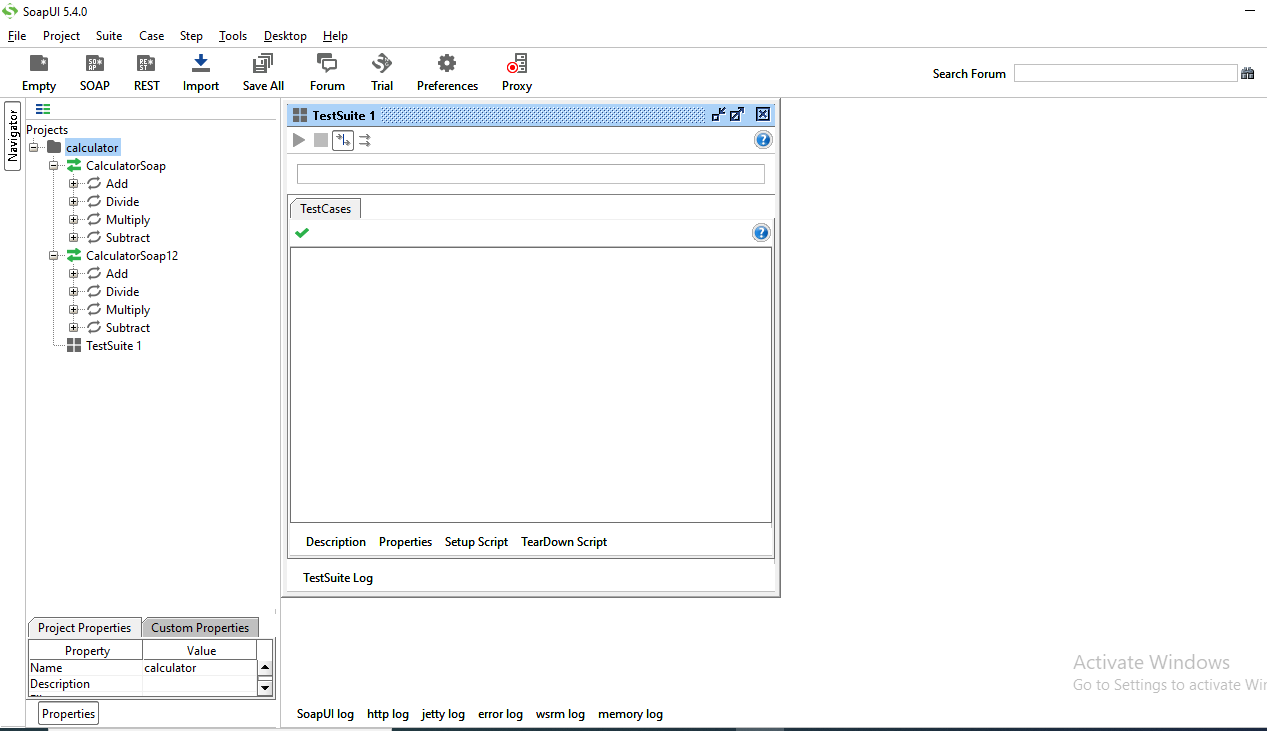Toggle run TestCases in sequence mode
This screenshot has width=1267, height=731.
[343, 140]
